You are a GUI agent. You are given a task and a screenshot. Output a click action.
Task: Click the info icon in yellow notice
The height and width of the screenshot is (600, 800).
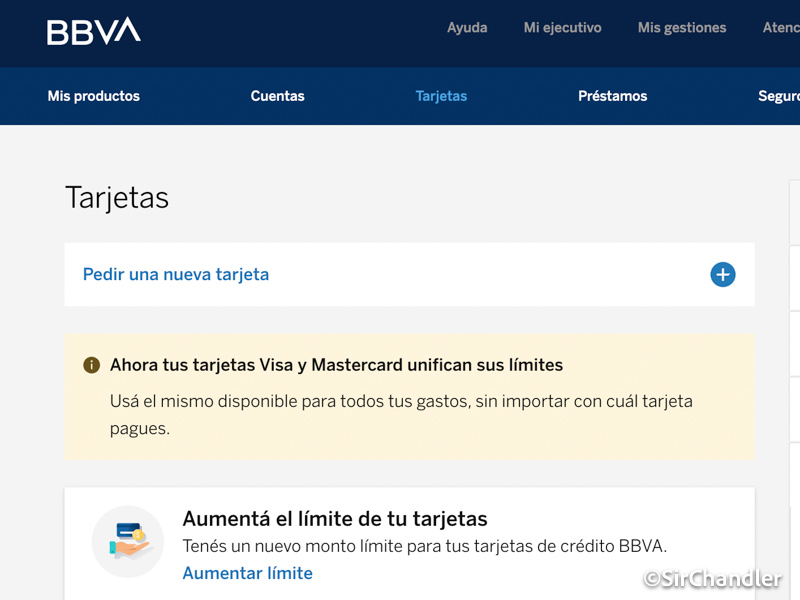91,365
